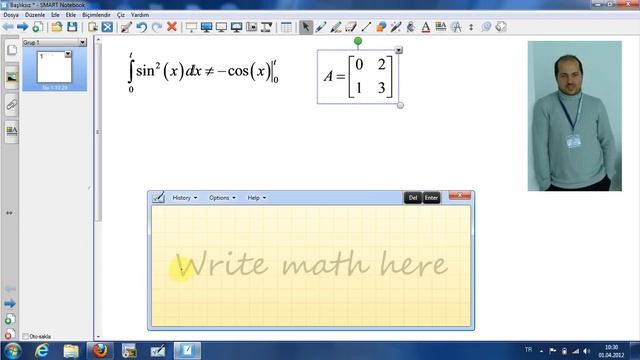The width and height of the screenshot is (640, 360).
Task: Open the Attachments paperclip tab
Action: (11, 105)
